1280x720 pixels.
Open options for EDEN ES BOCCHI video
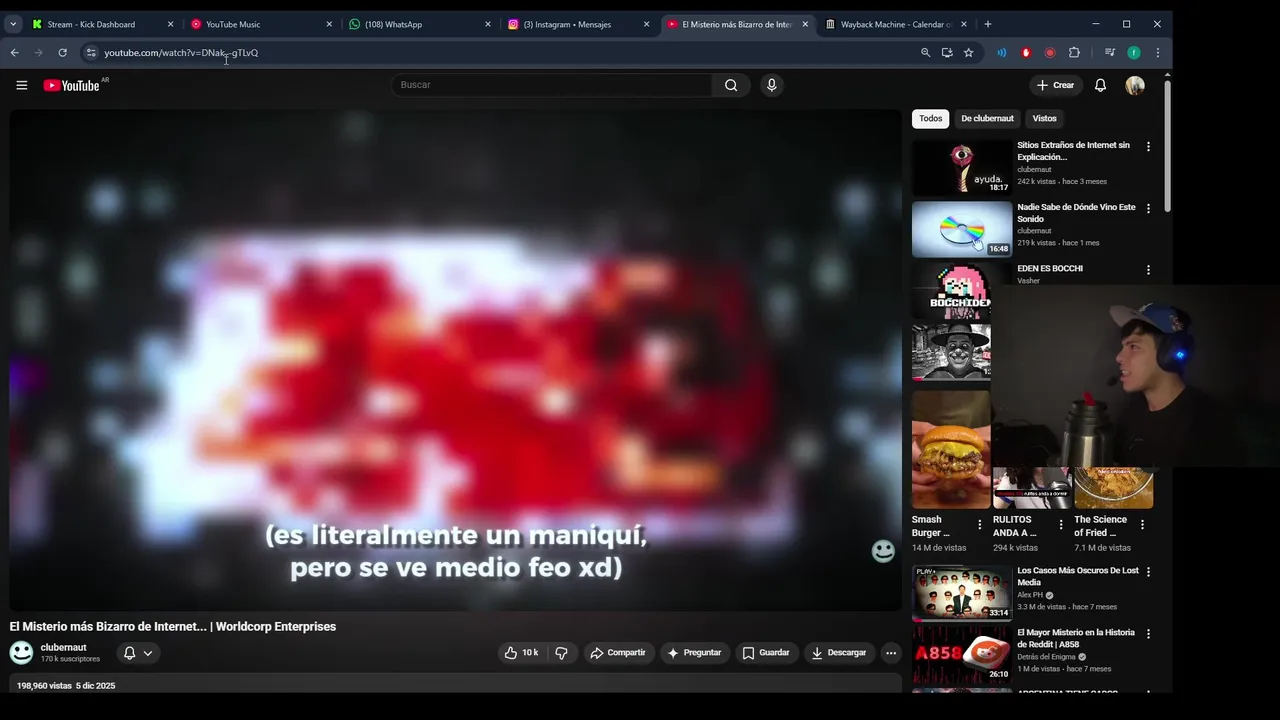(1148, 270)
